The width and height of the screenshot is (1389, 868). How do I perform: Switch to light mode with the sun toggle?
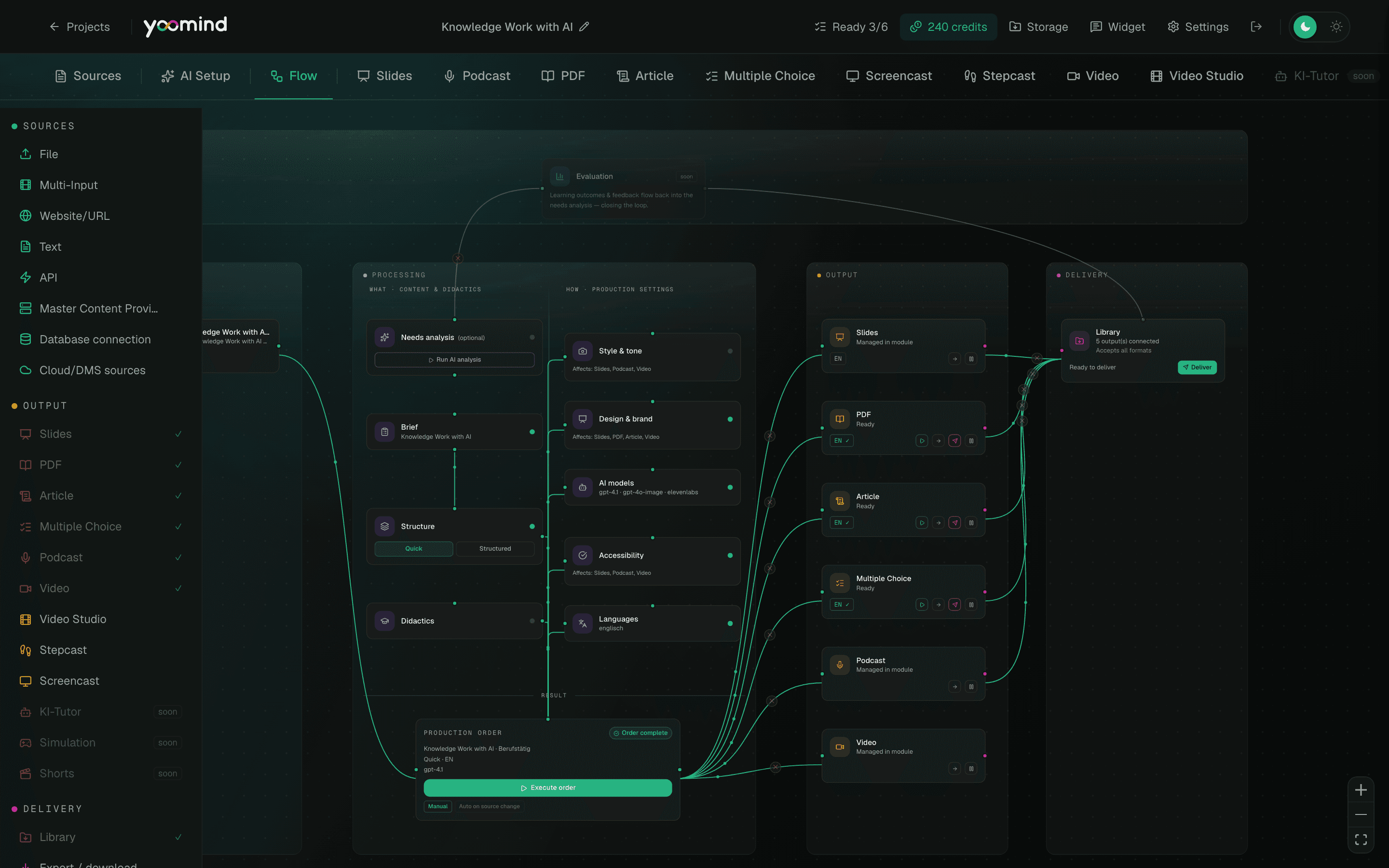1336,27
